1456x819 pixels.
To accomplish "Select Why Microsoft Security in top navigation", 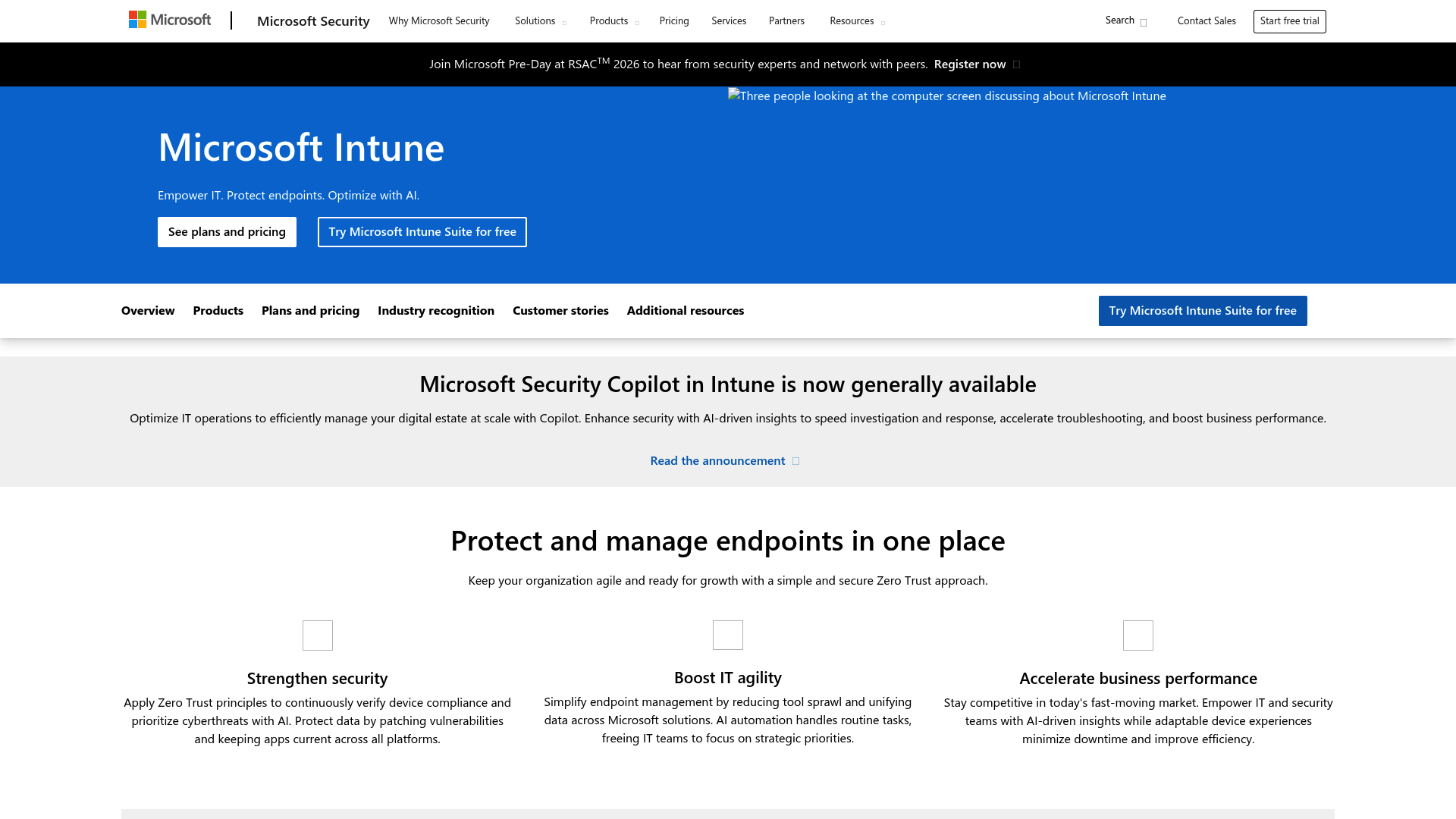I will point(439,20).
